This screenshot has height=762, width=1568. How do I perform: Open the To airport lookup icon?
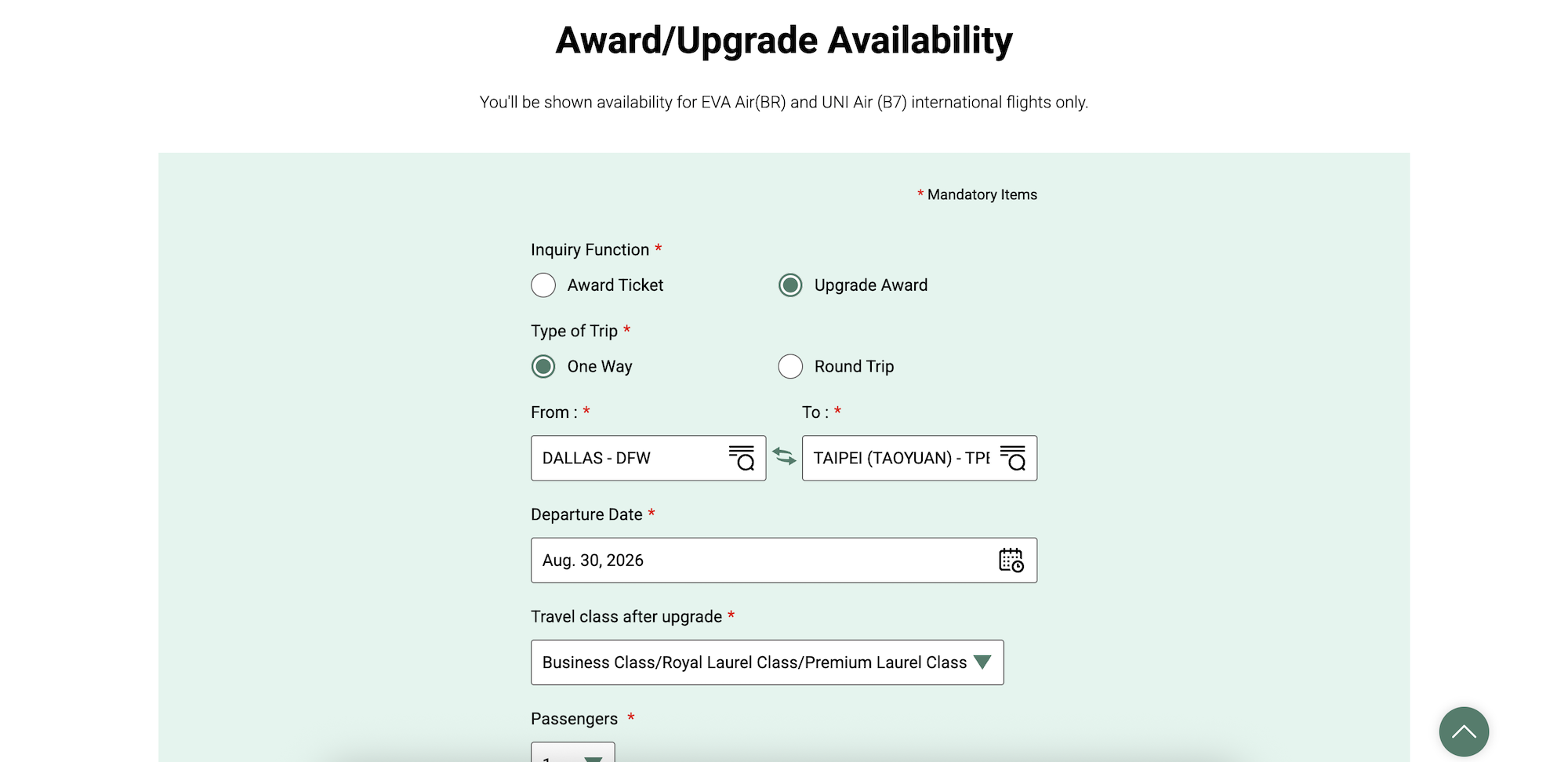click(1013, 458)
